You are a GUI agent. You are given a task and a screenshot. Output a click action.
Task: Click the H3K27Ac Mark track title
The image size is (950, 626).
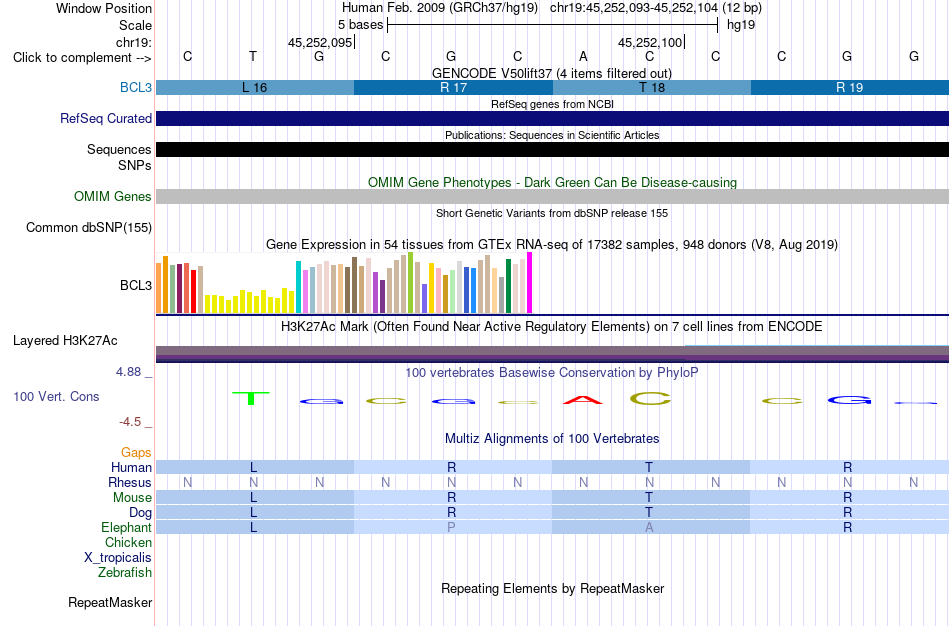552,327
